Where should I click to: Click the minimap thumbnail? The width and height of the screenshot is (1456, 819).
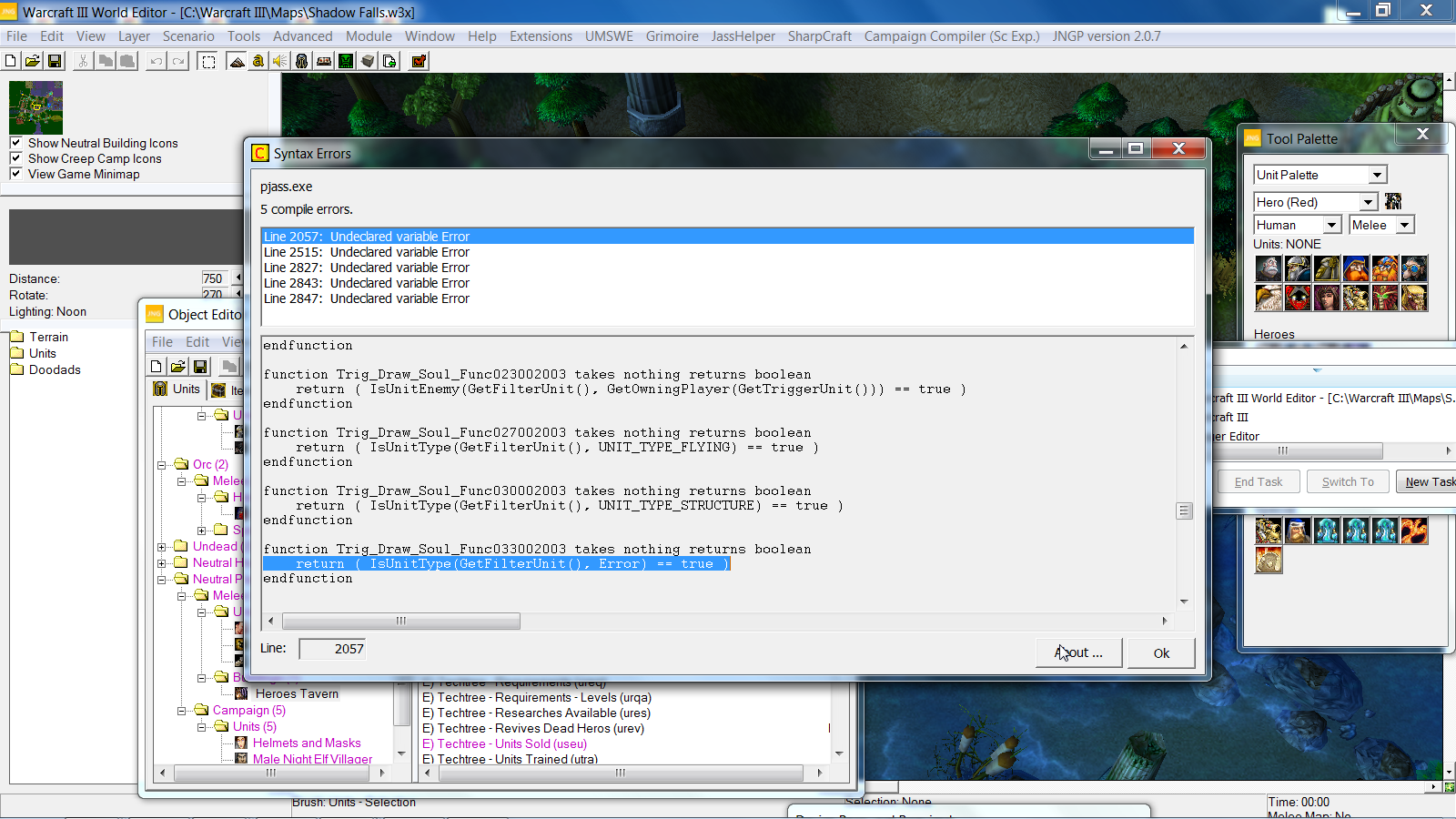point(35,107)
